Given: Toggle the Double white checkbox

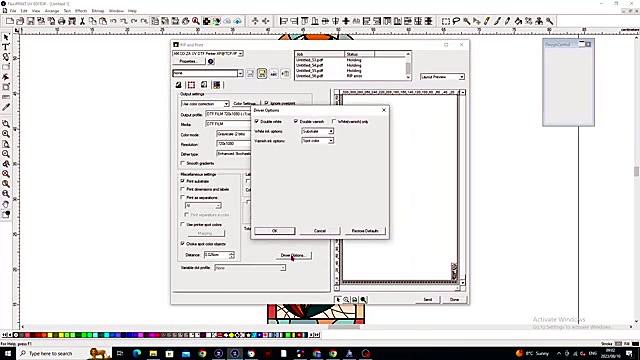Looking at the screenshot, I should [257, 121].
